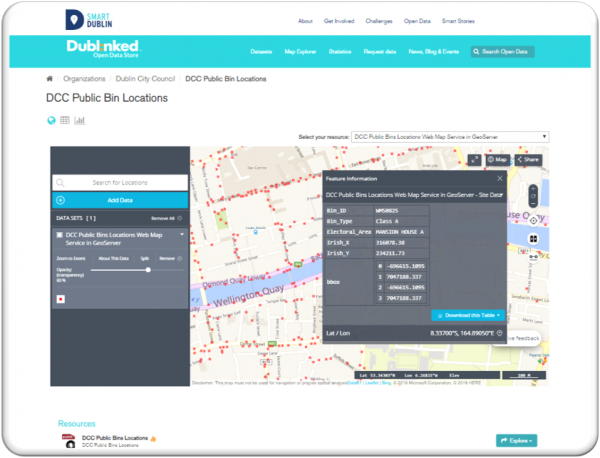This screenshot has height=458, width=600.
Task: Click the Search Open Data field
Action: click(502, 52)
